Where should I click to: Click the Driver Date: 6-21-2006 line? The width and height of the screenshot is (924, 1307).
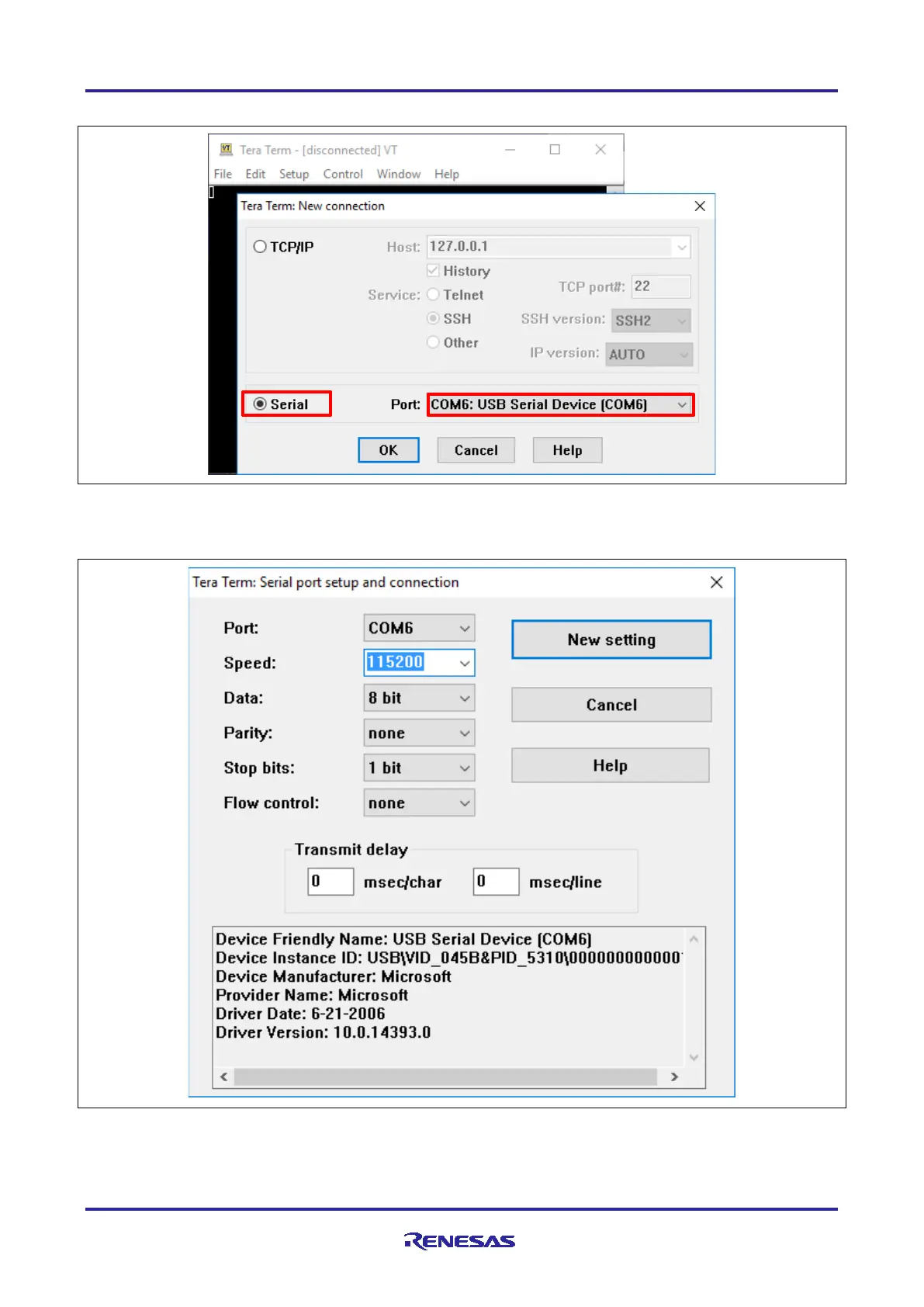tap(300, 1014)
